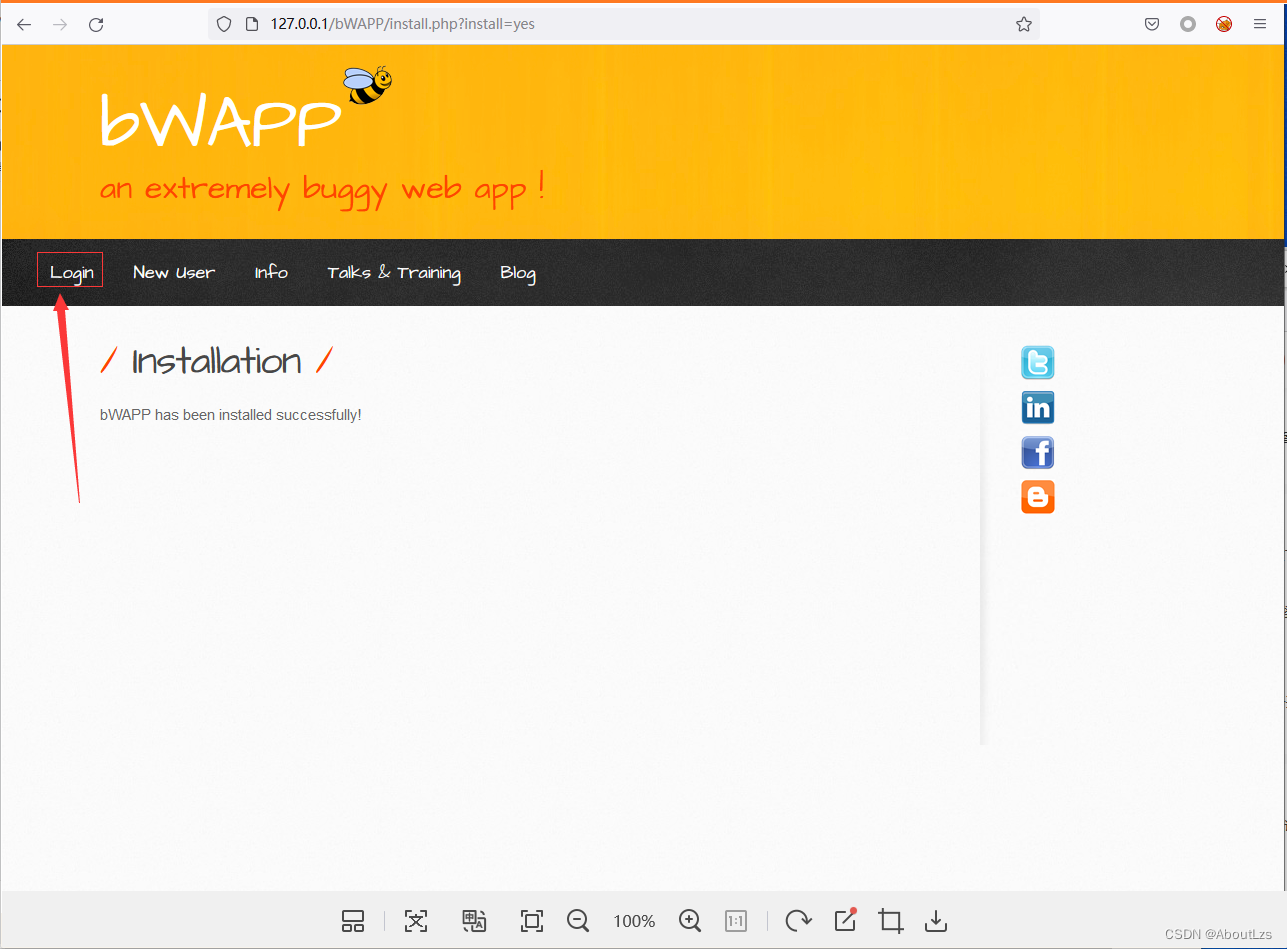Click the bee mascot logo
This screenshot has height=949, width=1287.
367,85
